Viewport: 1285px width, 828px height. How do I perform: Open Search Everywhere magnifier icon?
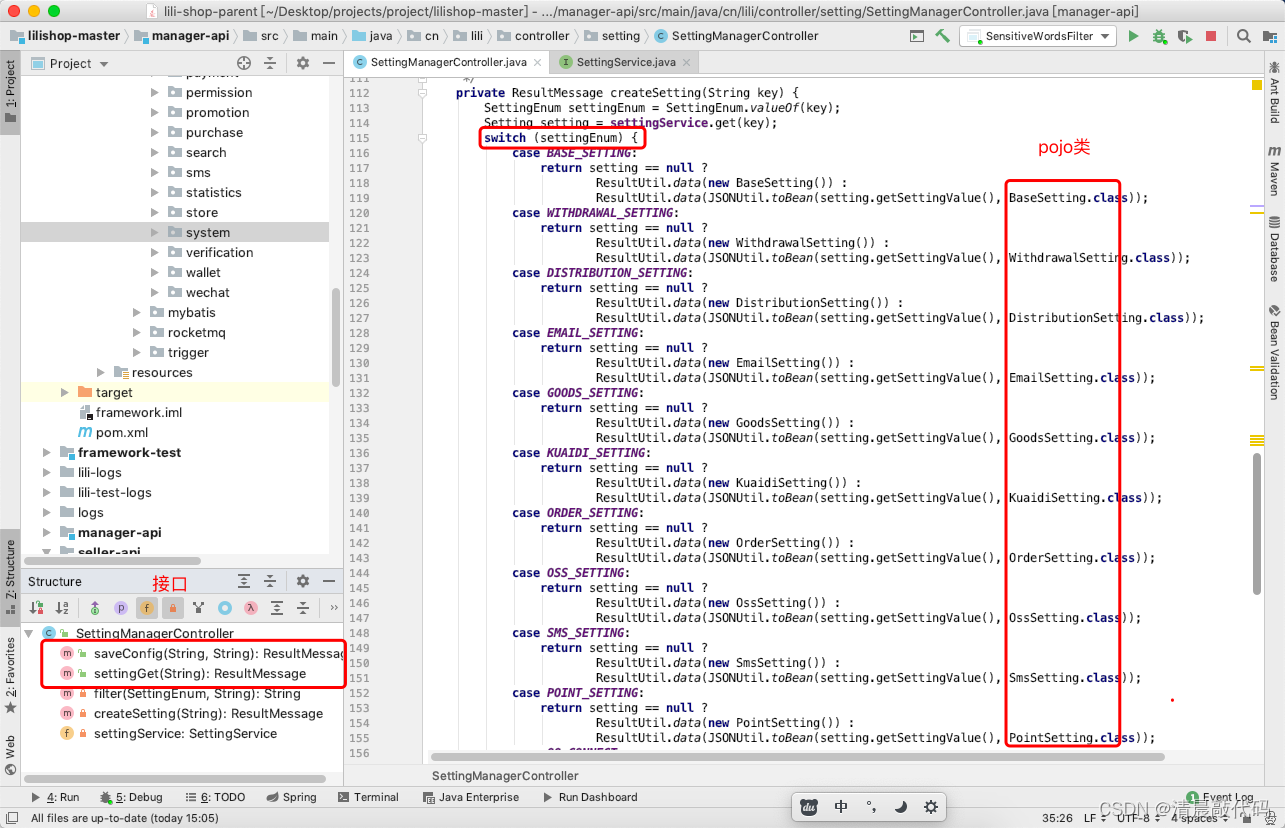(1244, 36)
